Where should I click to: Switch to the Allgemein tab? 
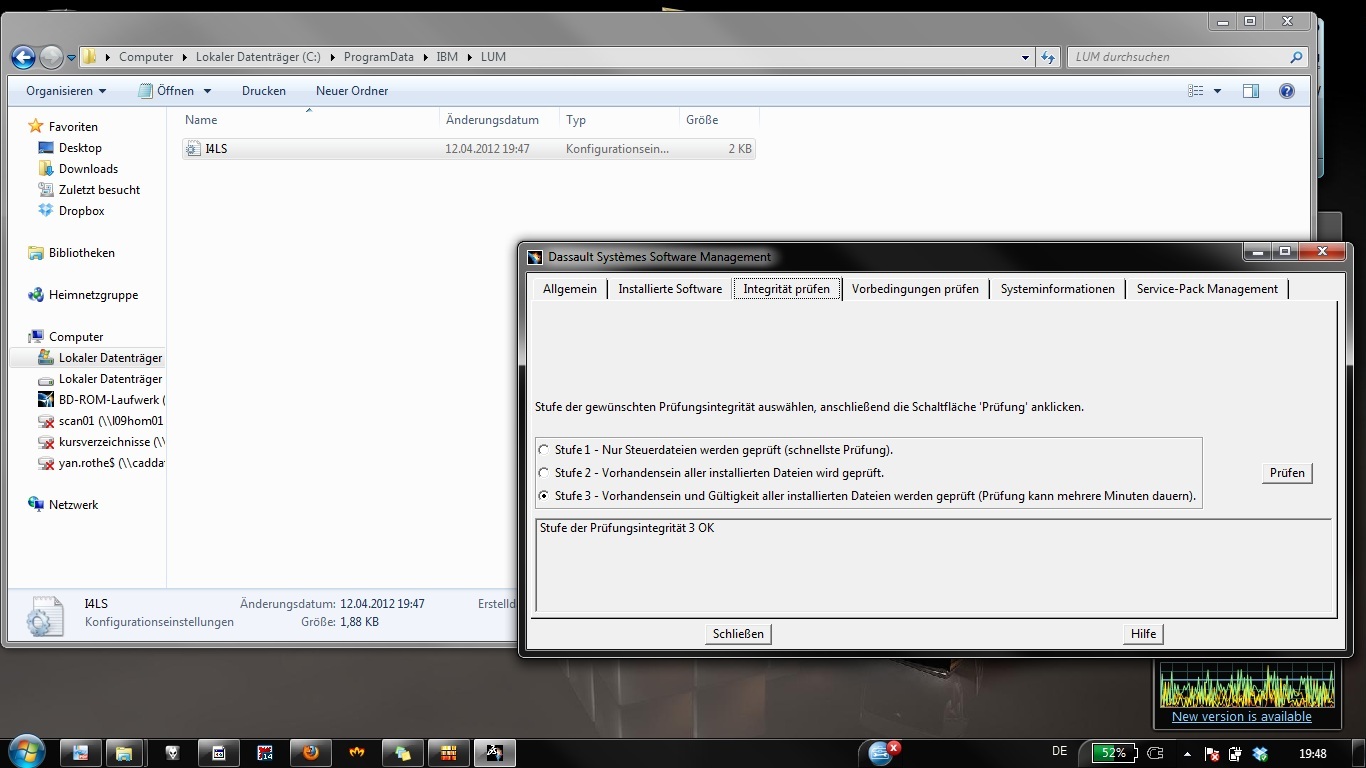(570, 289)
